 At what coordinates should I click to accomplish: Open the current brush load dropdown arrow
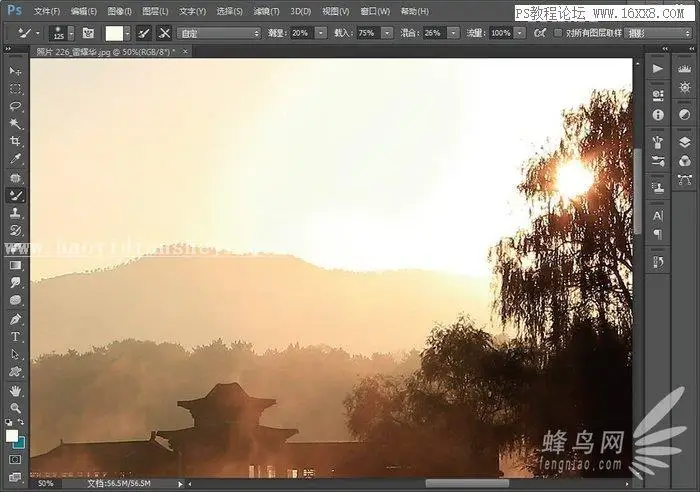click(128, 33)
